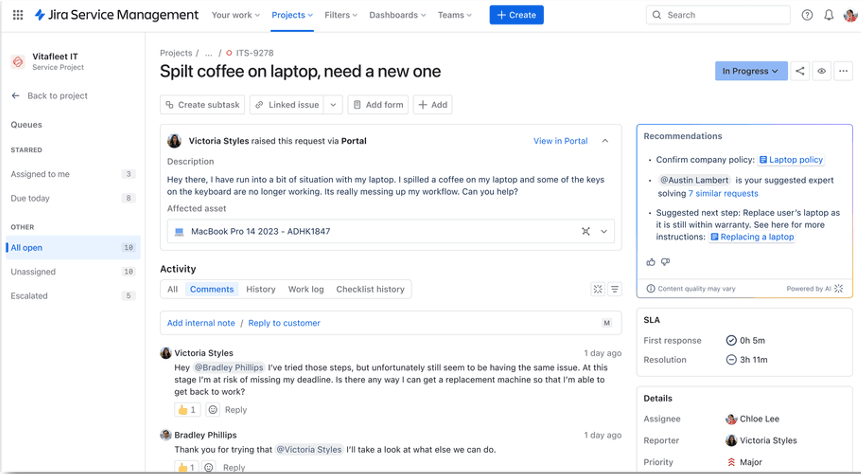Open the help question mark icon
This screenshot has width=861, height=474.
(807, 15)
